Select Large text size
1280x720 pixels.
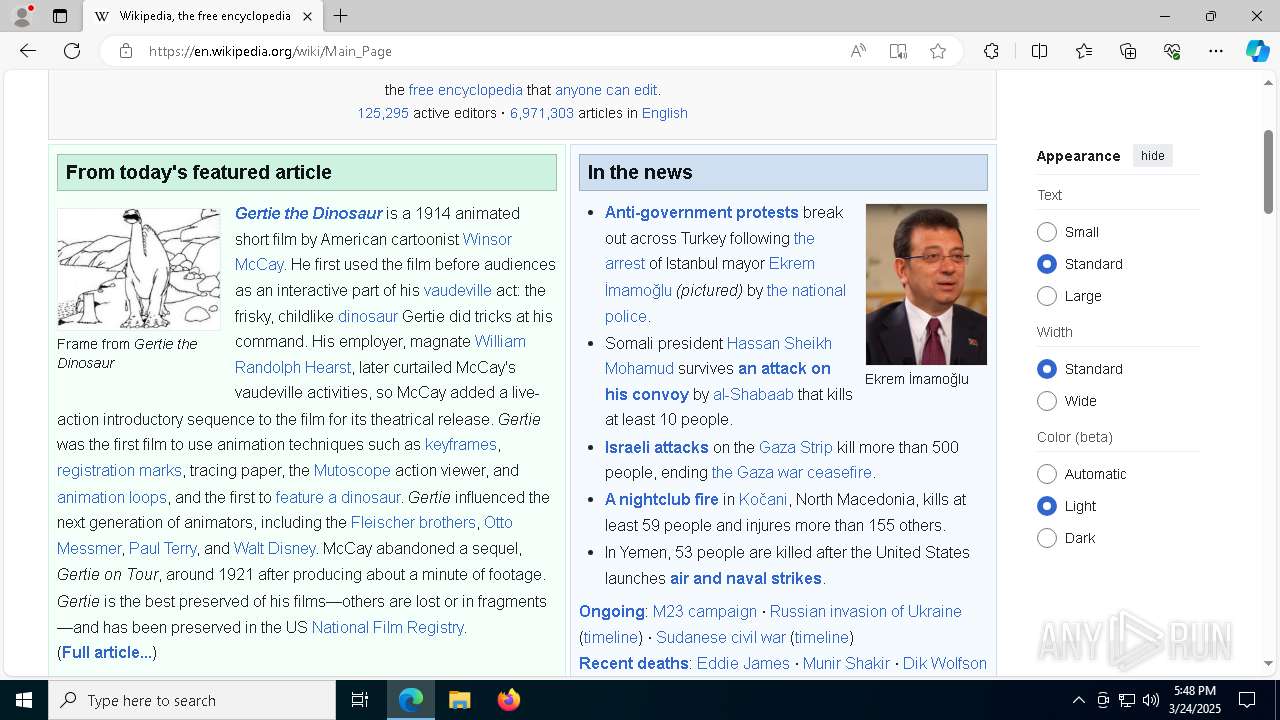click(x=1047, y=296)
